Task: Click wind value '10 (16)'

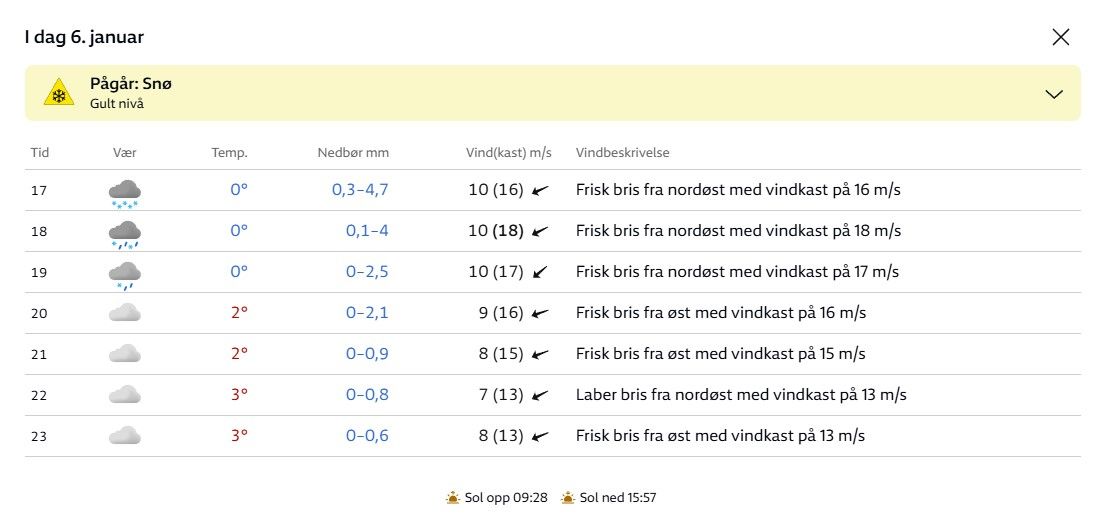Action: tap(496, 190)
